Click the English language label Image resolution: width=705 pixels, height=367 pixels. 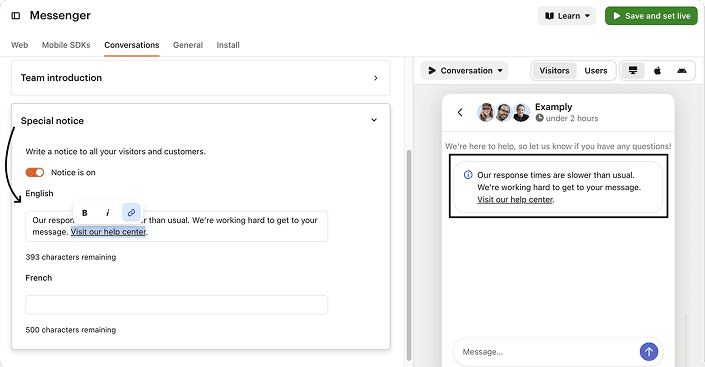[x=39, y=193]
